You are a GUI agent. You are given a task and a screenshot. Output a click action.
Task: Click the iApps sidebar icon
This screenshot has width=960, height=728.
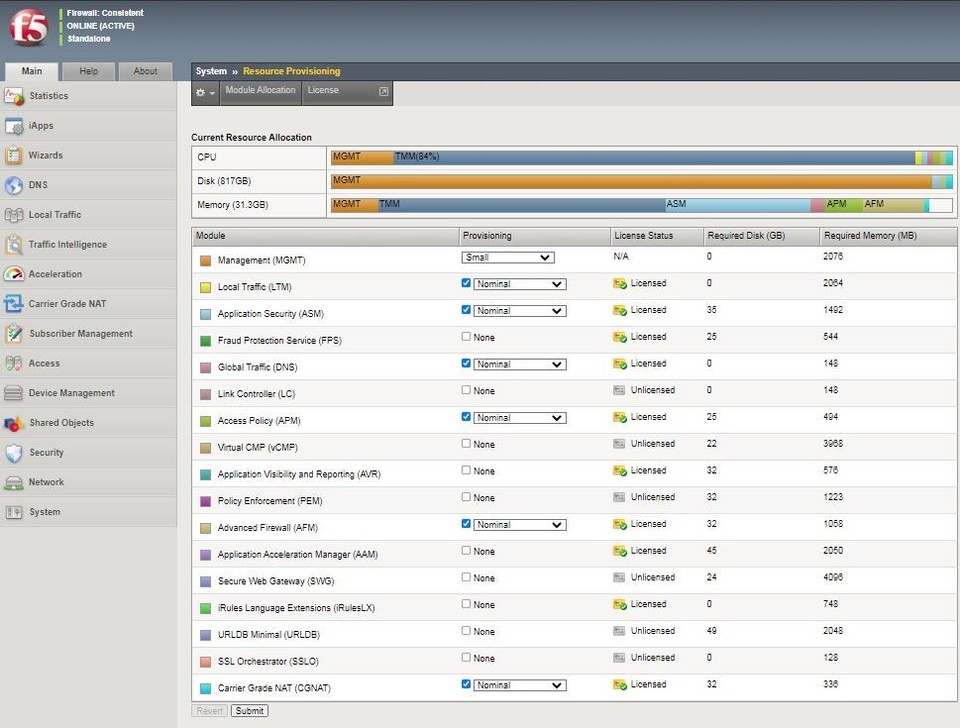pos(14,126)
